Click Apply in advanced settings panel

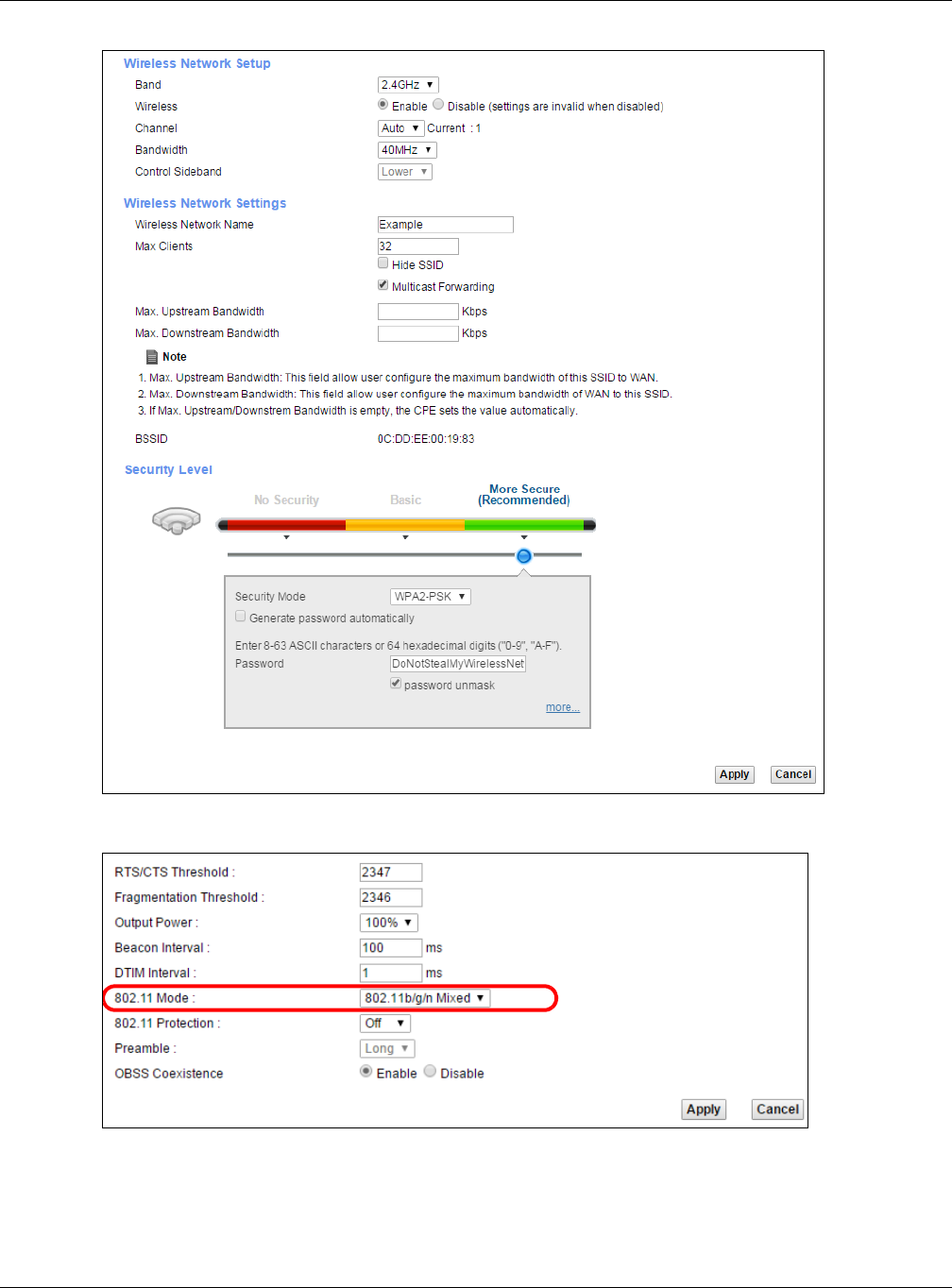pos(704,1110)
